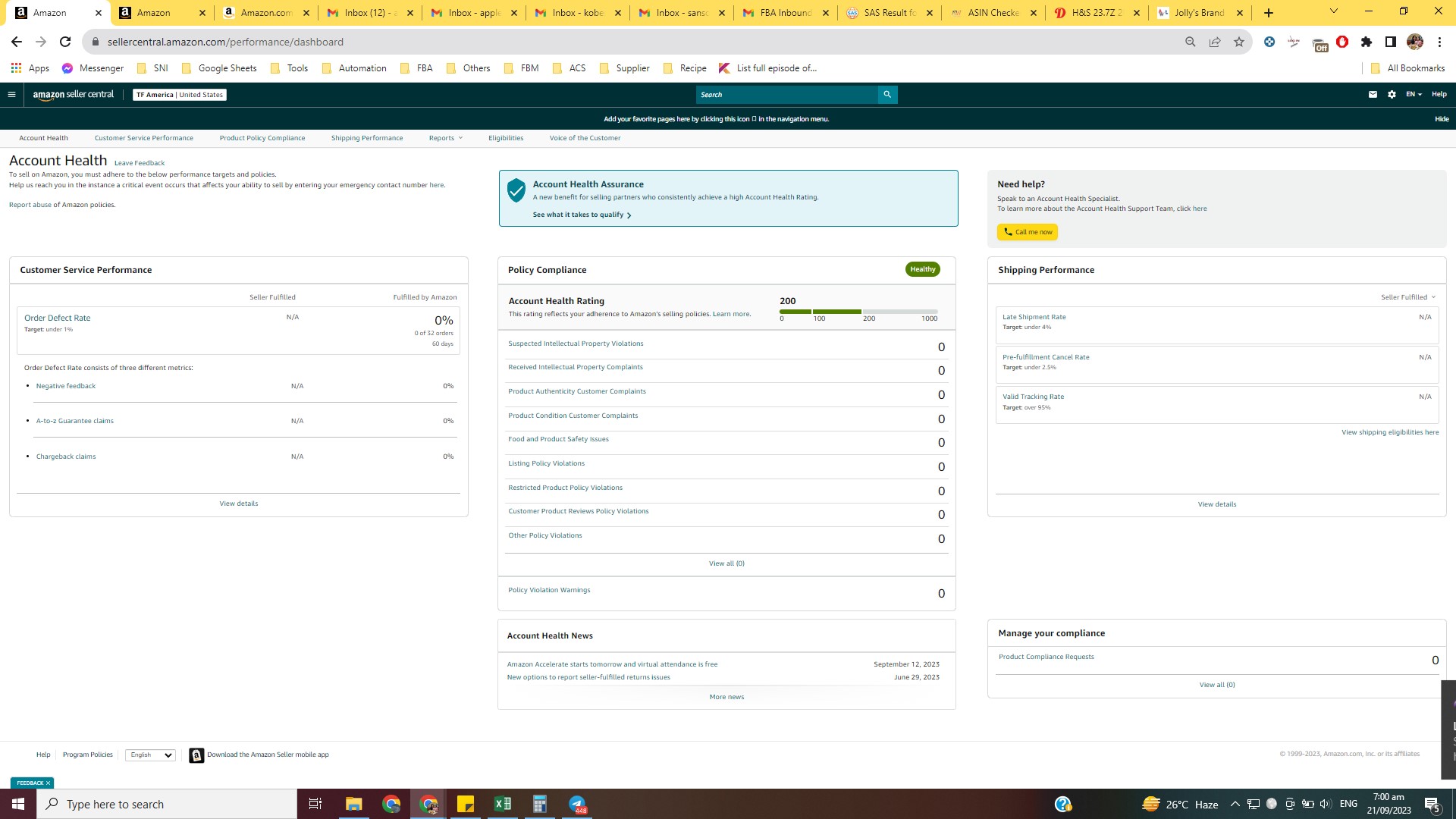Click the Healthy status badge
The height and width of the screenshot is (819, 1456).
click(923, 269)
